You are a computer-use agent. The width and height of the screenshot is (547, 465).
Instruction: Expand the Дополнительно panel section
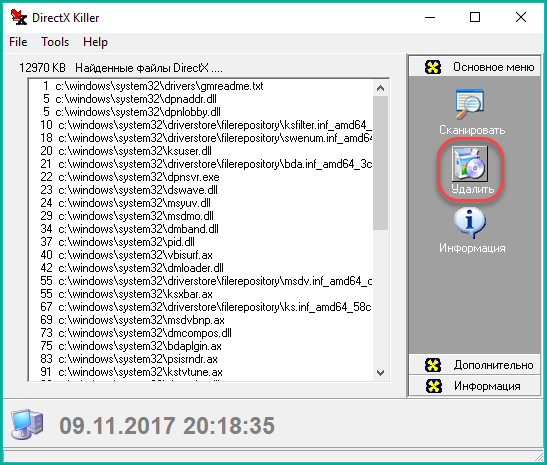pyautogui.click(x=474, y=365)
